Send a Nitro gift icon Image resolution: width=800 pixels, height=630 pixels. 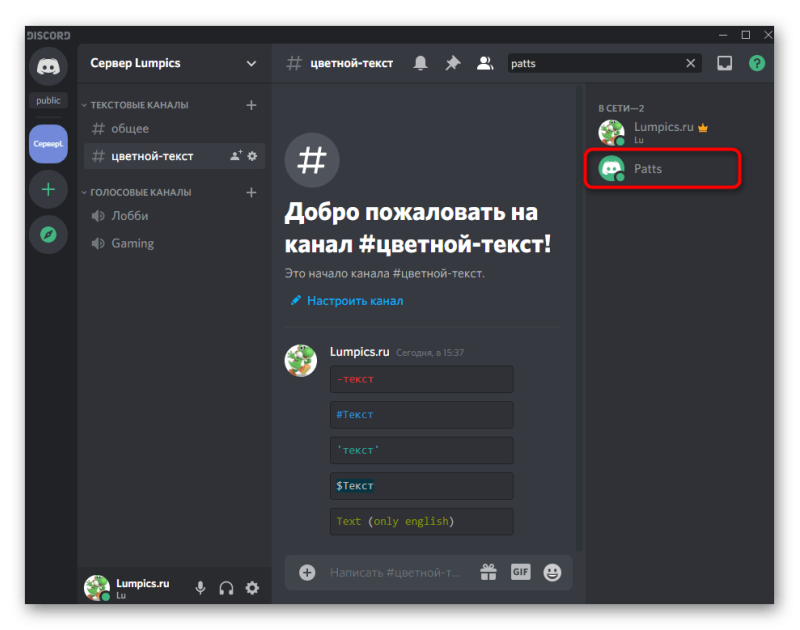coord(488,572)
